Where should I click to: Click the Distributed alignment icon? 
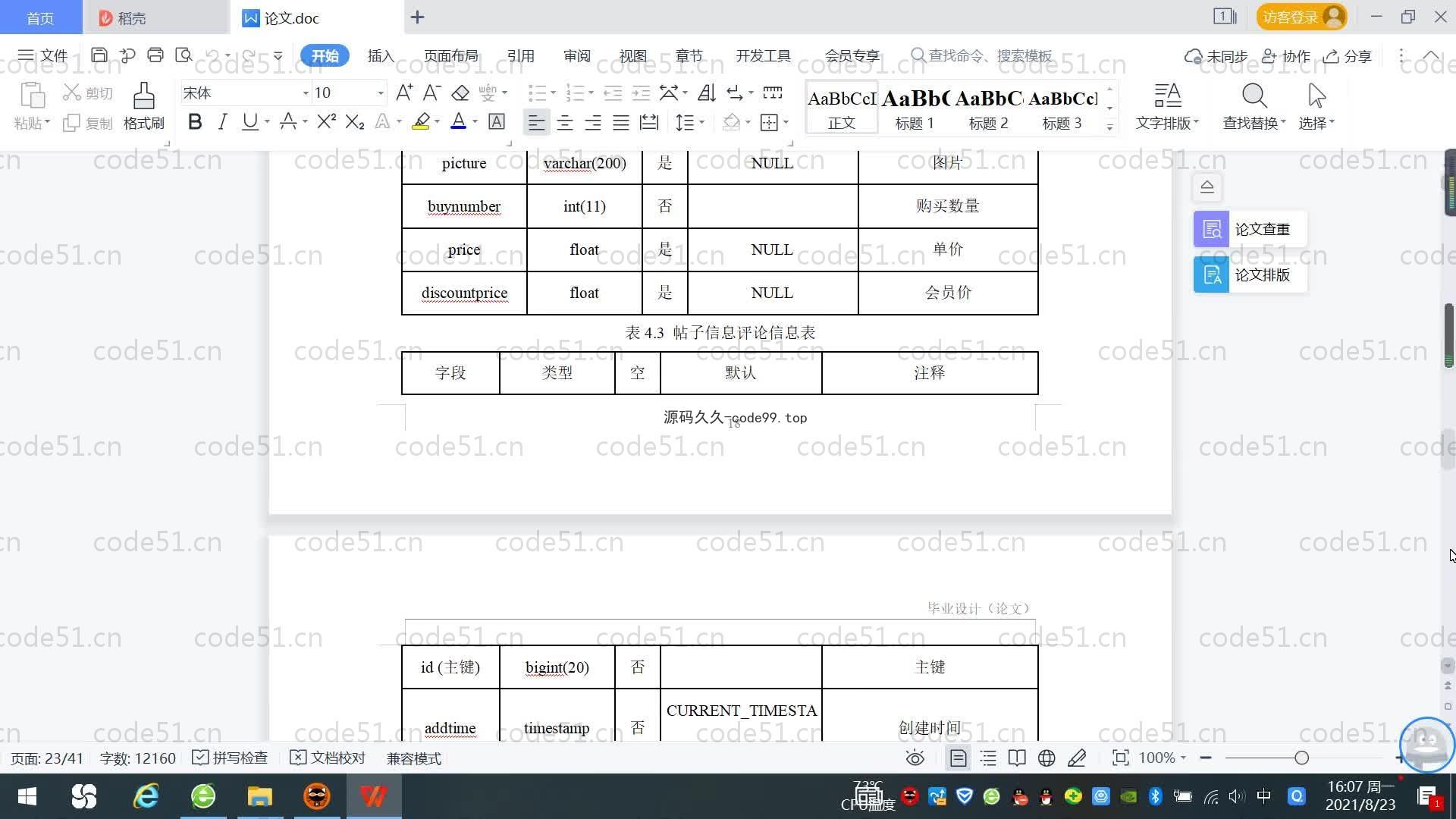coord(649,122)
